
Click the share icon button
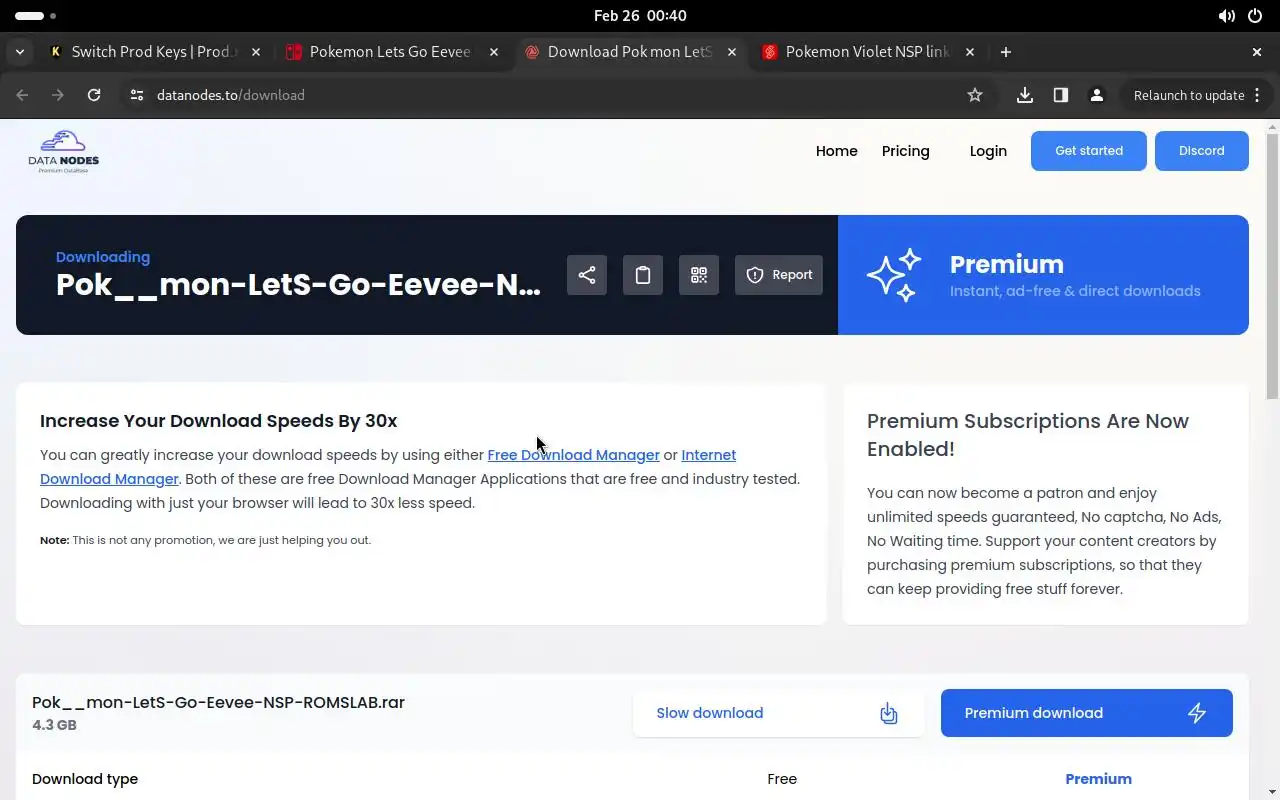point(587,275)
